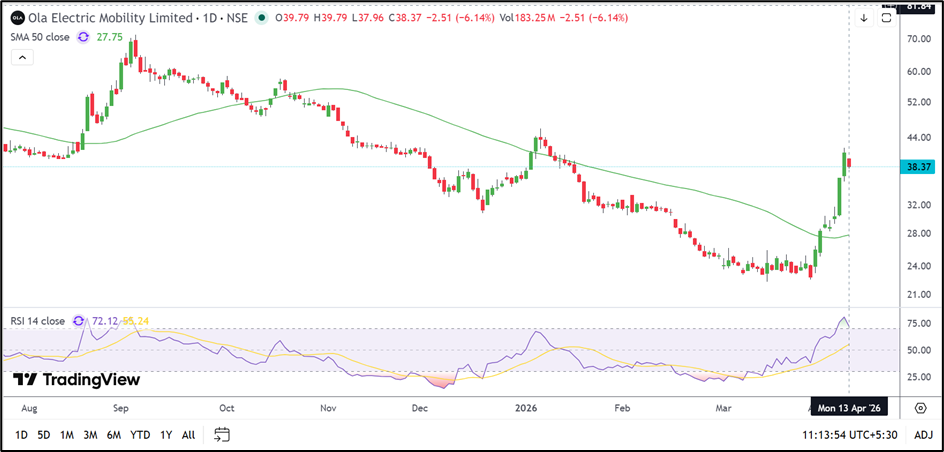Screen dimensions: 944x452
Task: Toggle the ADJ adjusted data button
Action: coord(923,434)
